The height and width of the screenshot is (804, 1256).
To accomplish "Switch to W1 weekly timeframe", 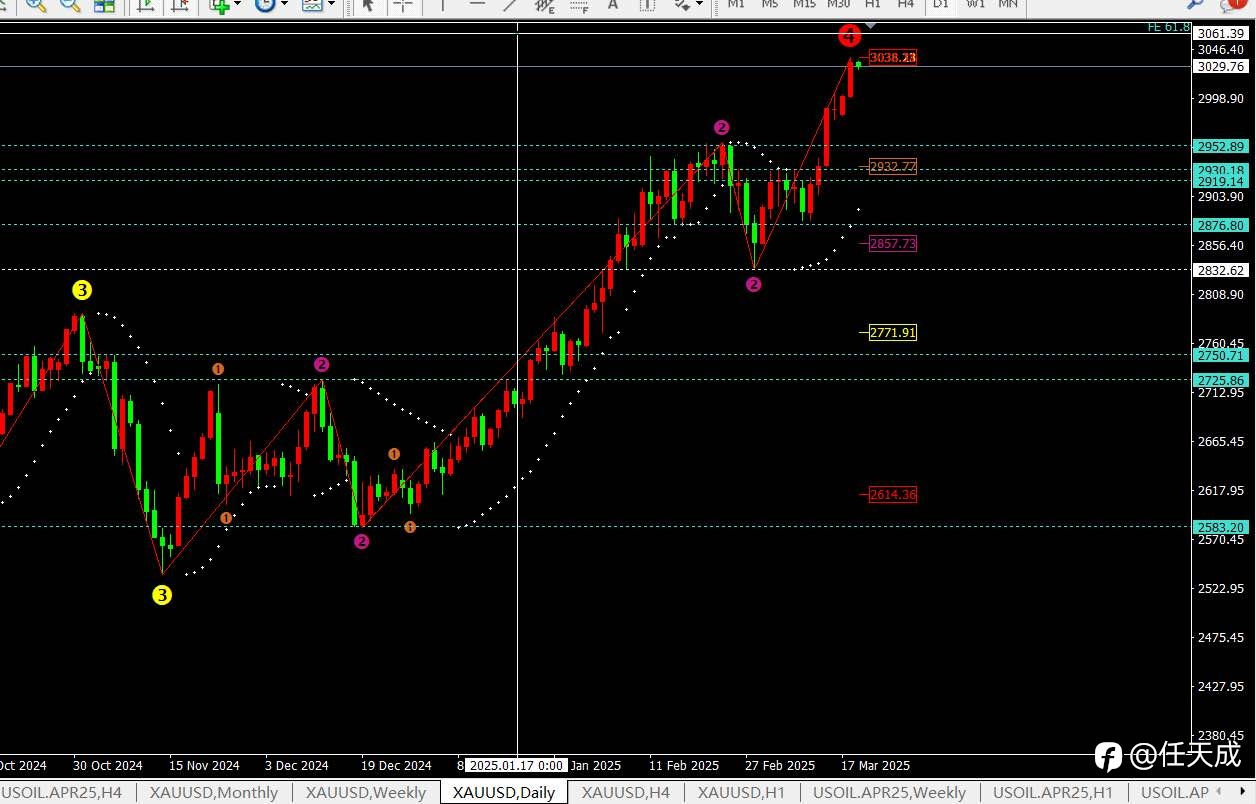I will (x=975, y=4).
